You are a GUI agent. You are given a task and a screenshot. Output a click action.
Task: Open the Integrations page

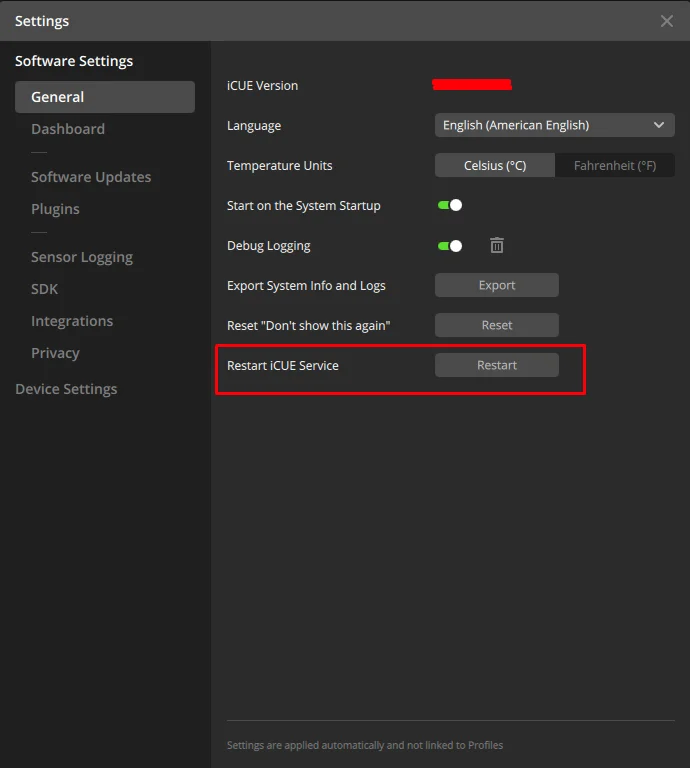[x=72, y=321]
